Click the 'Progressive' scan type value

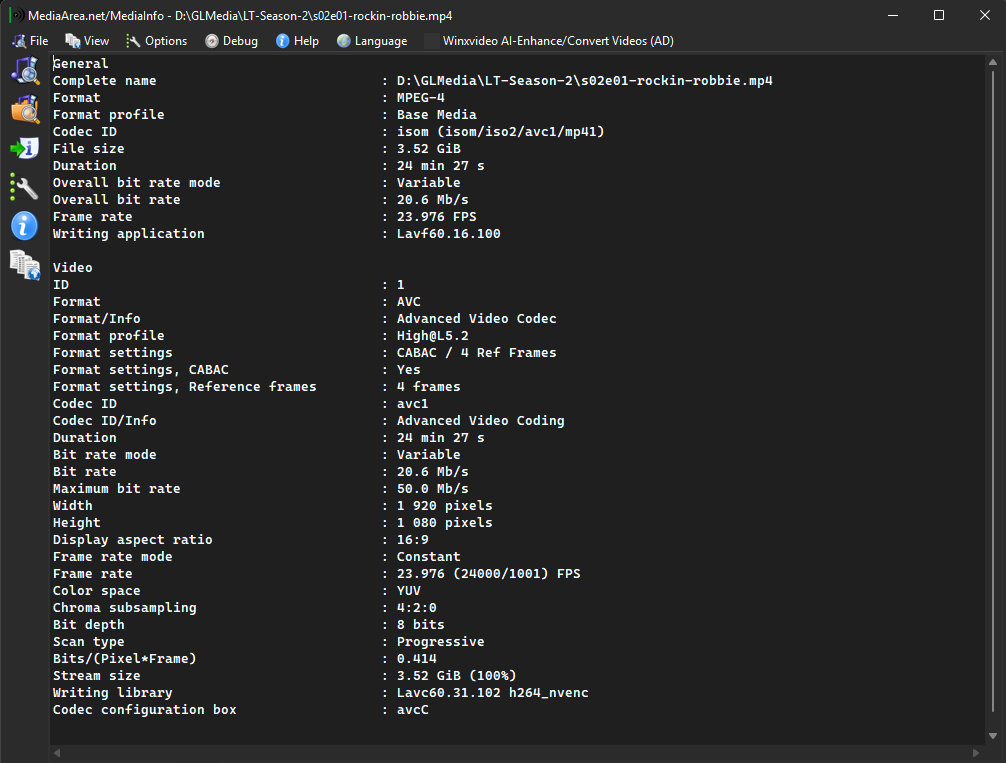(x=441, y=642)
